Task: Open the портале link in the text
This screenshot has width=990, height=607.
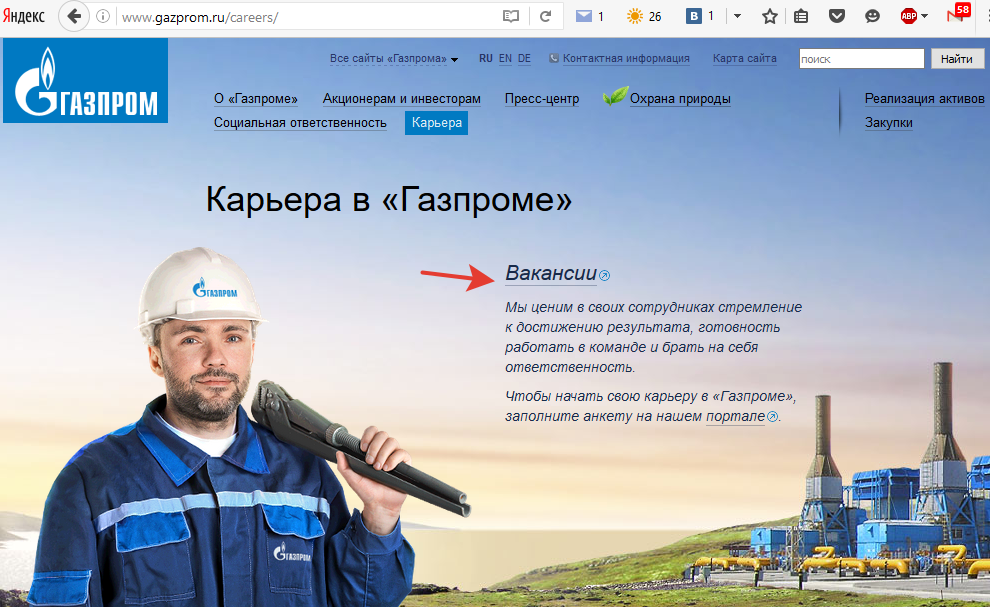Action: coord(736,416)
